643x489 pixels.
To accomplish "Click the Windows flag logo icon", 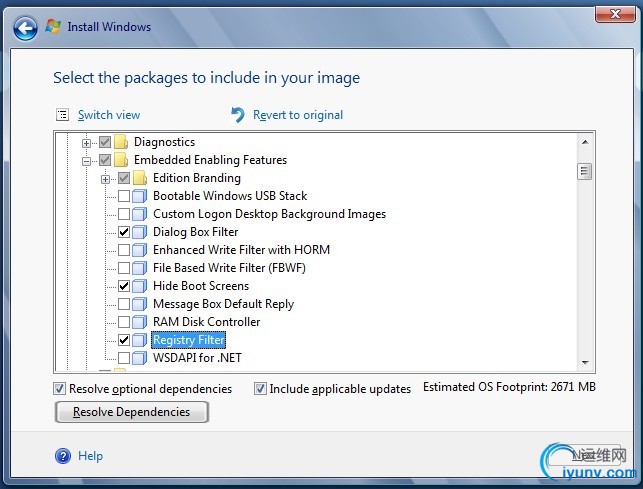I will click(x=53, y=27).
